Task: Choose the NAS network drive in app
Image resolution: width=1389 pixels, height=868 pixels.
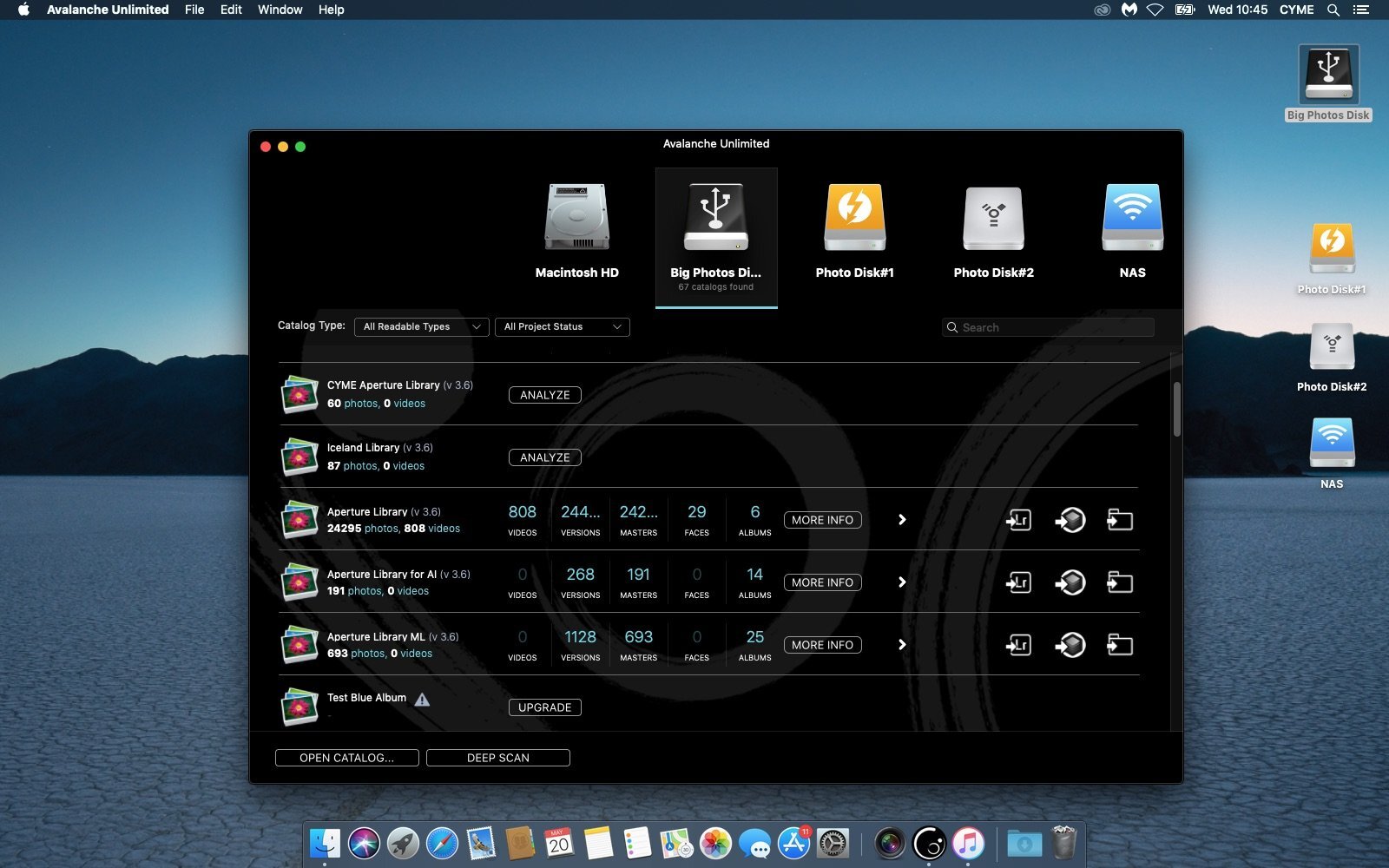Action: tap(1133, 217)
